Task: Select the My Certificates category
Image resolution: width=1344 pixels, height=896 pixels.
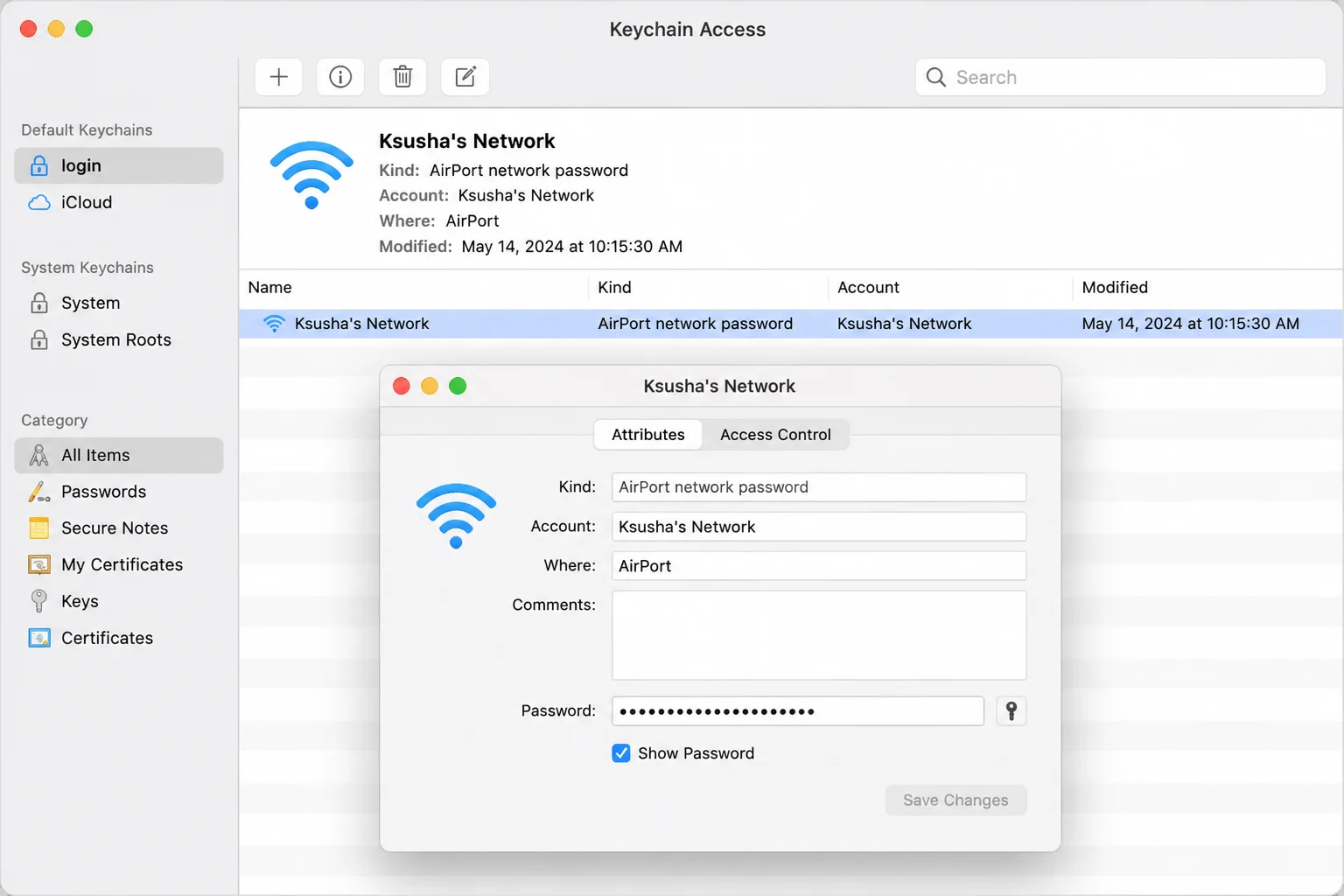Action: click(x=119, y=565)
